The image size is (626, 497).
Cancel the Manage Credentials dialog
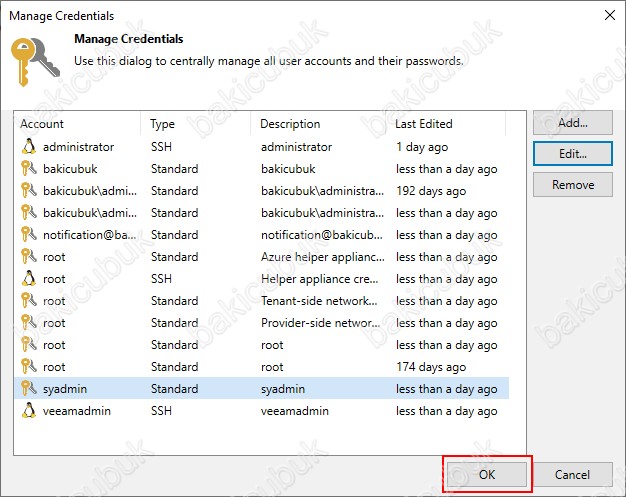pos(572,474)
